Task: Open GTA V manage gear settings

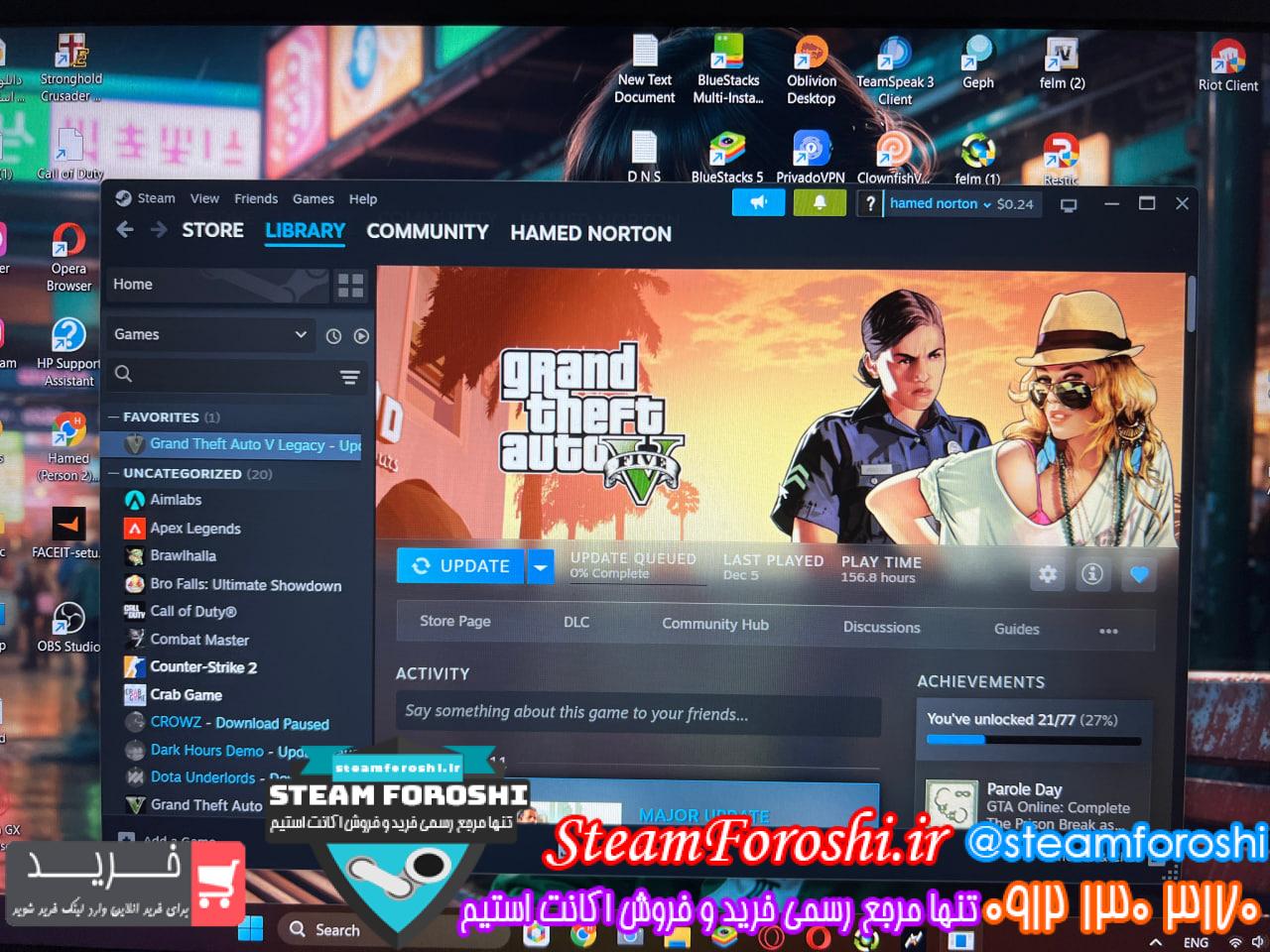Action: [1048, 574]
